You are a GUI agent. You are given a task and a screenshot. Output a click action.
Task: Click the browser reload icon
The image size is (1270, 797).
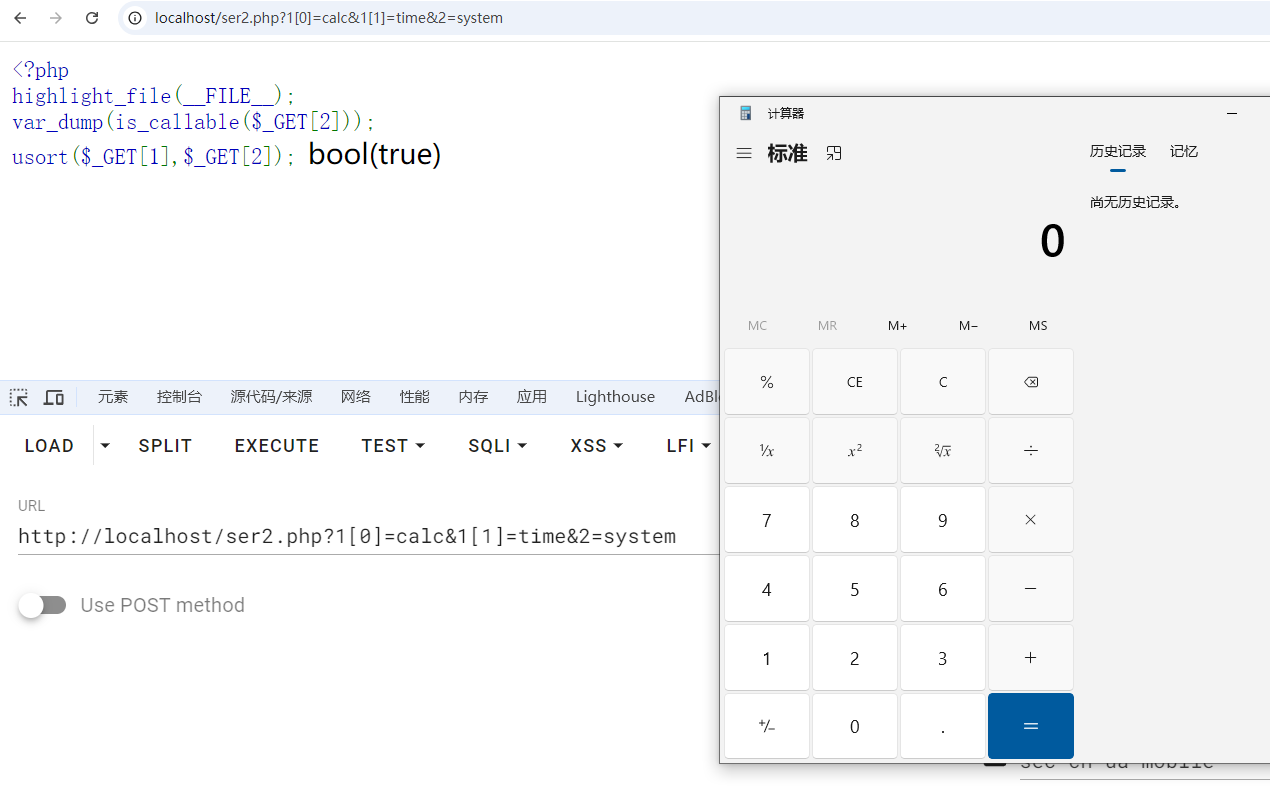[x=92, y=18]
